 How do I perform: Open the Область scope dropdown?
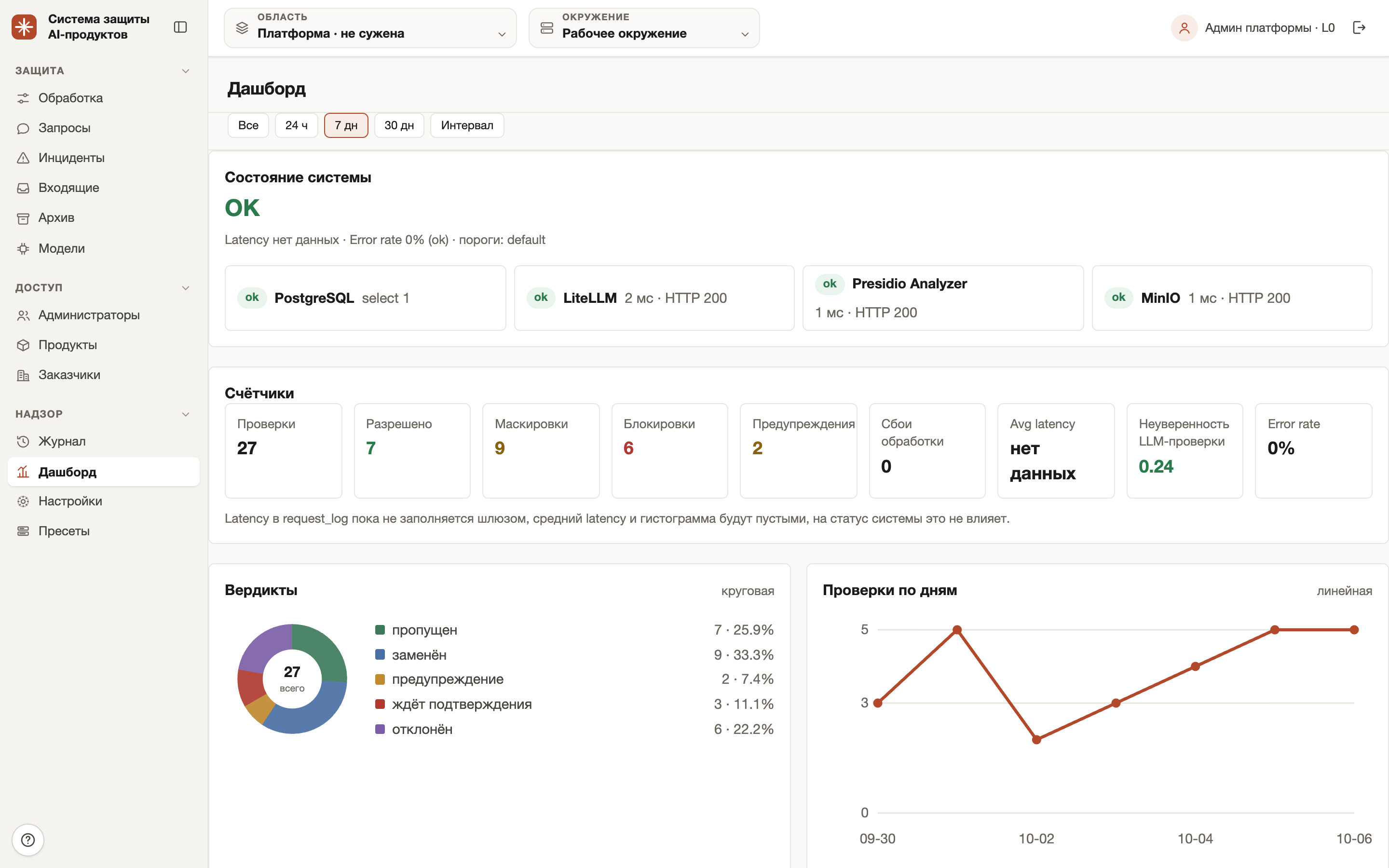(370, 27)
